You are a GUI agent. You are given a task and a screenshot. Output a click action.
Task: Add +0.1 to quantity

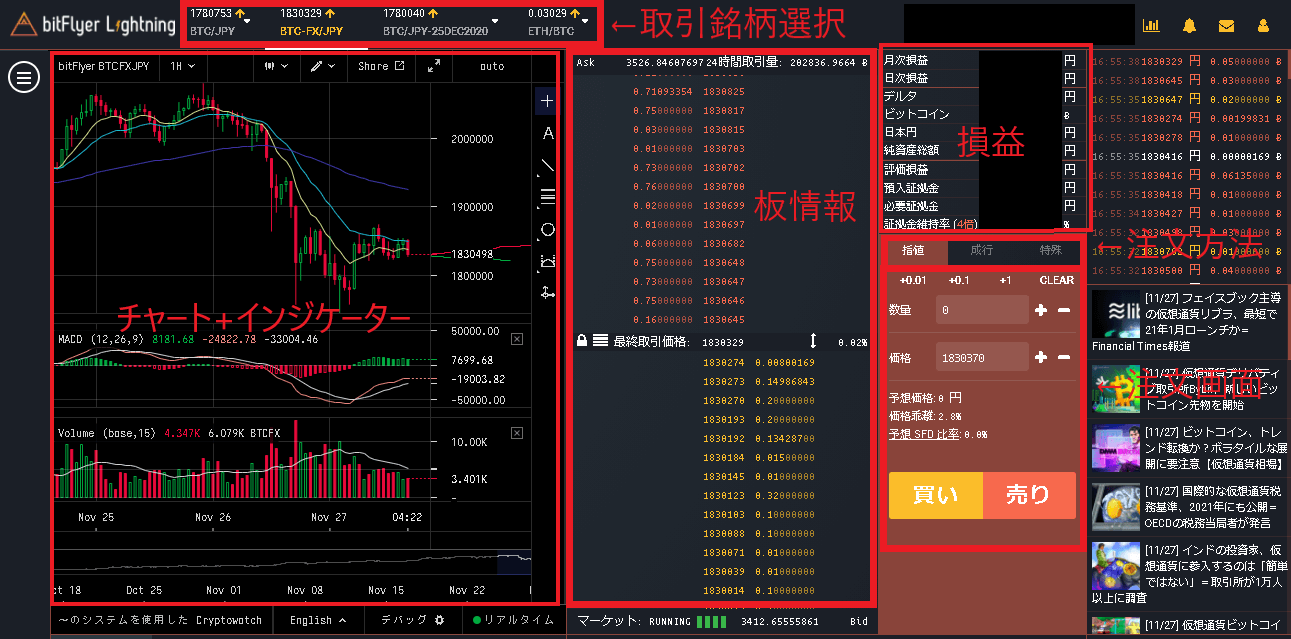click(x=959, y=280)
